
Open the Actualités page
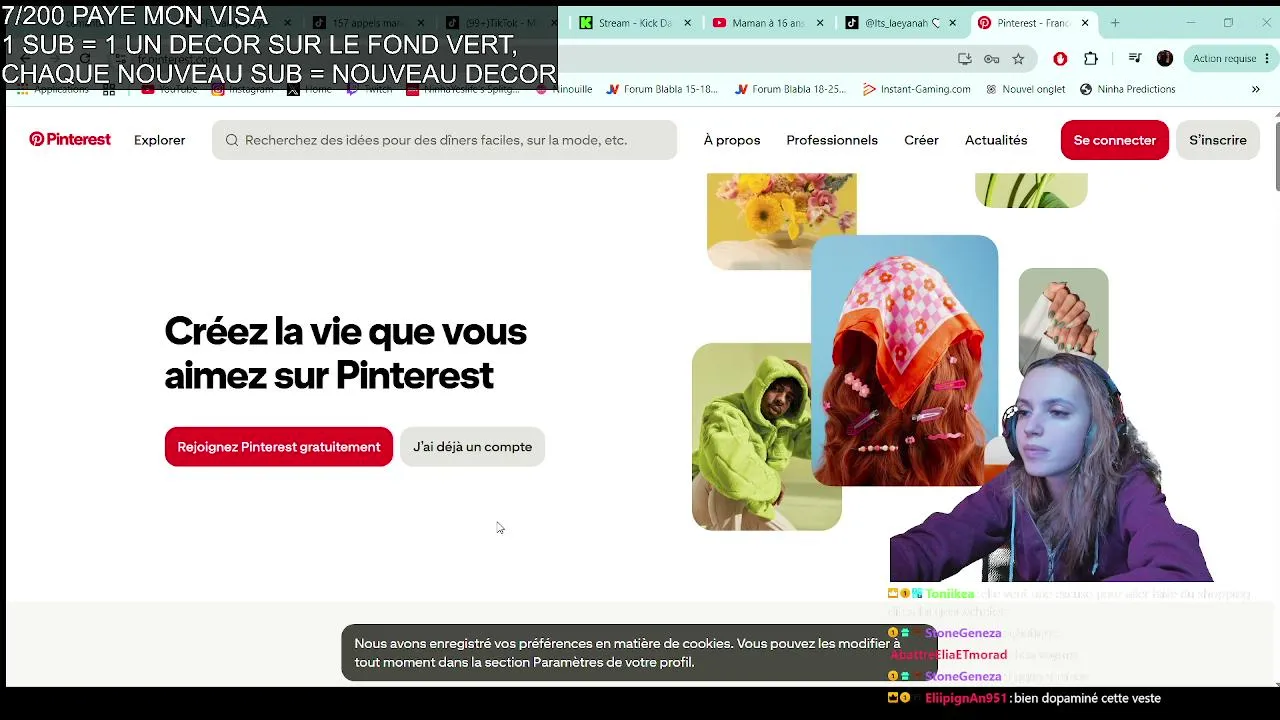(x=996, y=140)
